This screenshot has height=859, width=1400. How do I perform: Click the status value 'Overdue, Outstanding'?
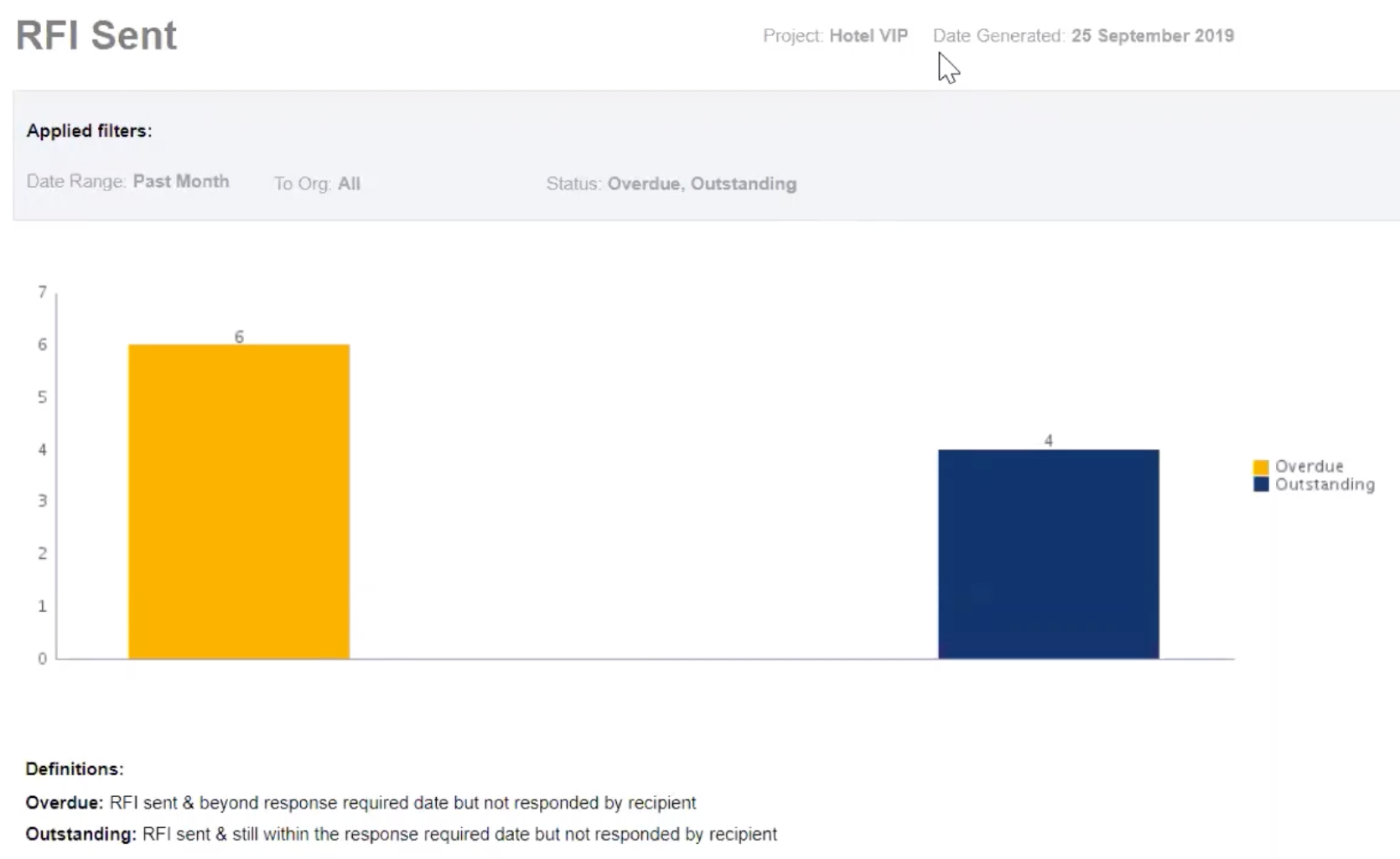[702, 184]
